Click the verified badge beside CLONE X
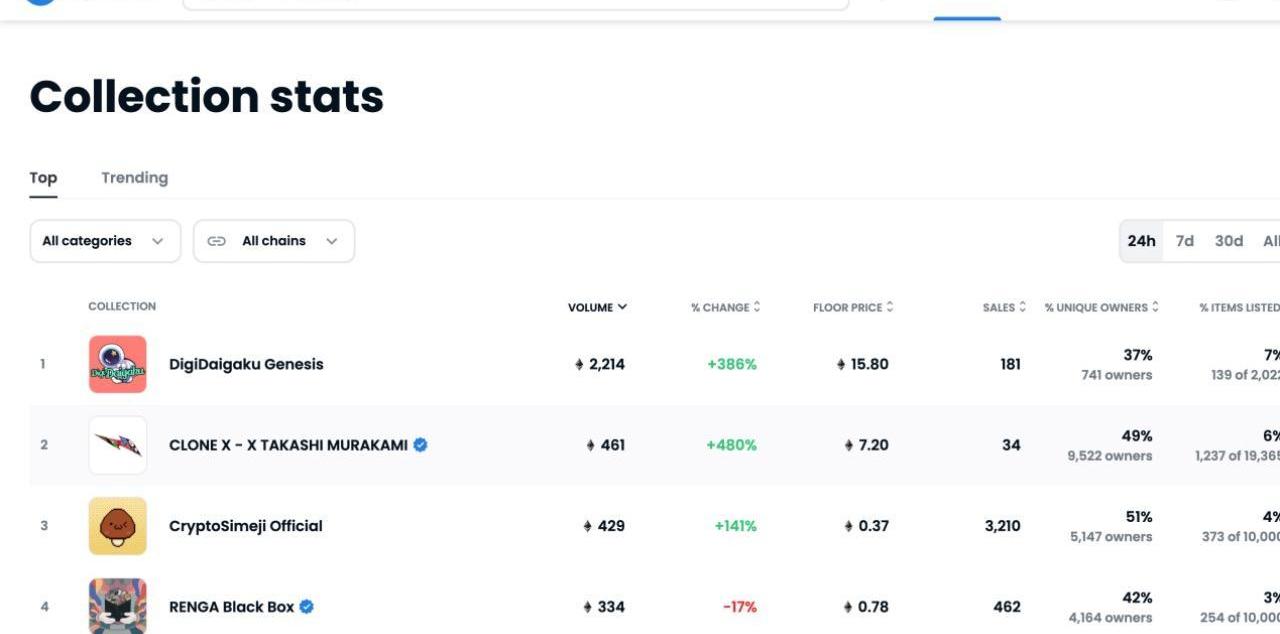The height and width of the screenshot is (634, 1280). (421, 445)
